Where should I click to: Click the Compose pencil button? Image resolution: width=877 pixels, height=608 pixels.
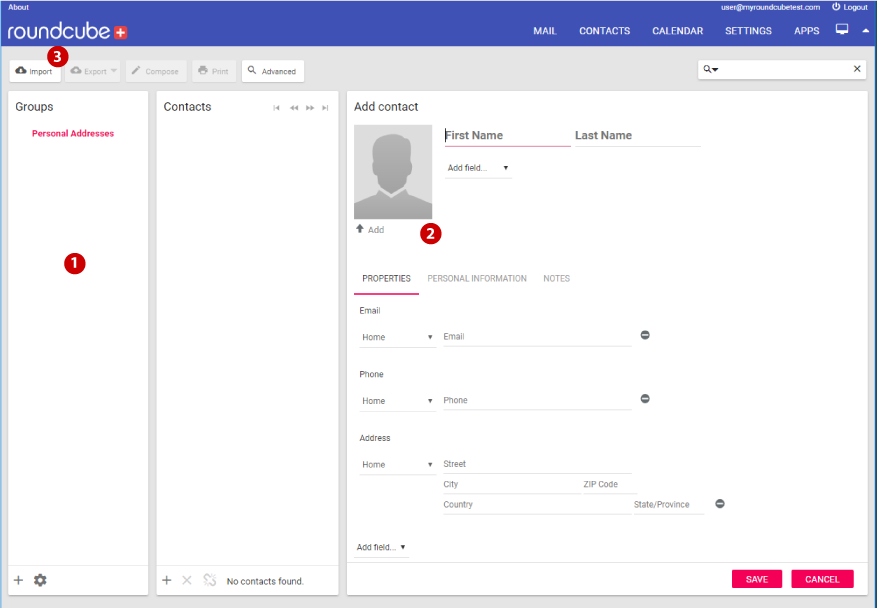tap(156, 71)
